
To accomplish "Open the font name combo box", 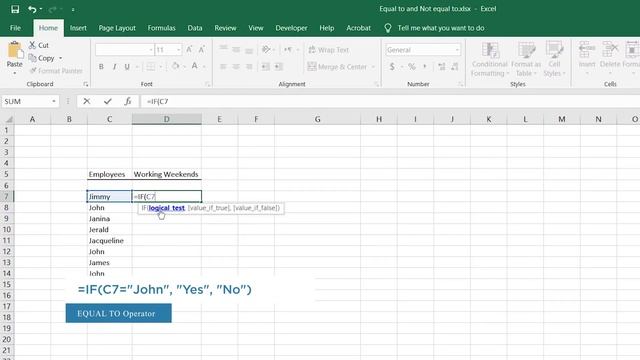I will point(124,50).
